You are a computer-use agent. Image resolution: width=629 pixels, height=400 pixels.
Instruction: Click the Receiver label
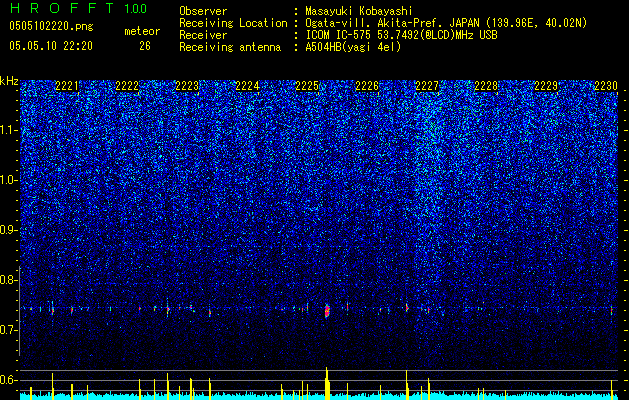click(x=203, y=35)
